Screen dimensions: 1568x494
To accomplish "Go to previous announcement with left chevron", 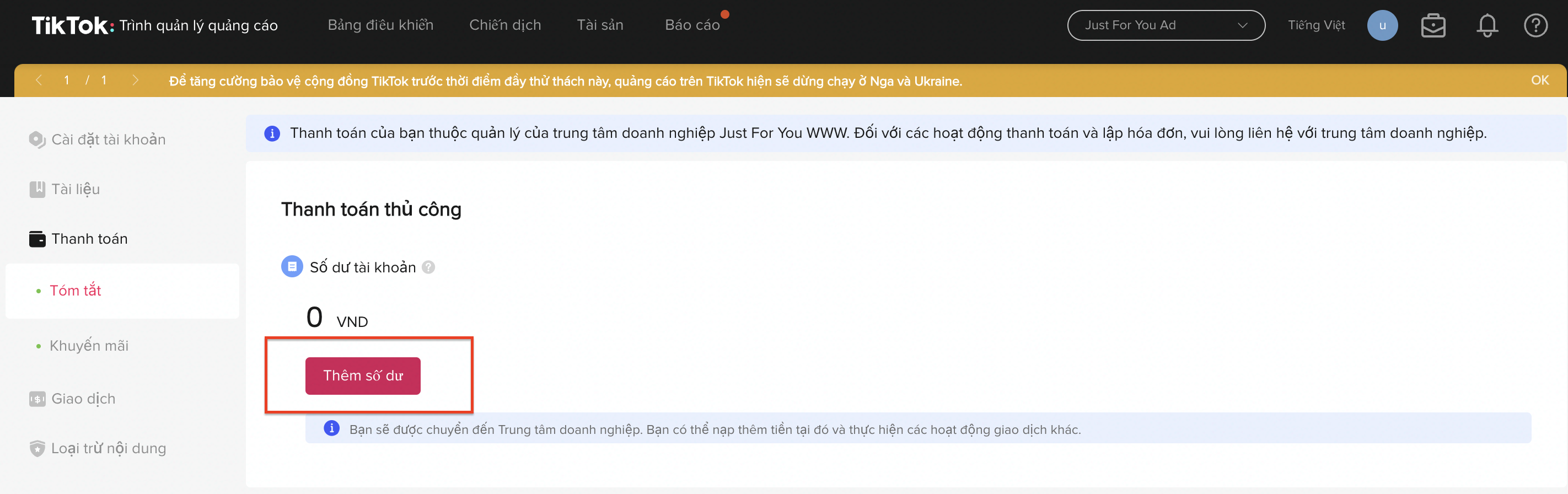I will [39, 80].
